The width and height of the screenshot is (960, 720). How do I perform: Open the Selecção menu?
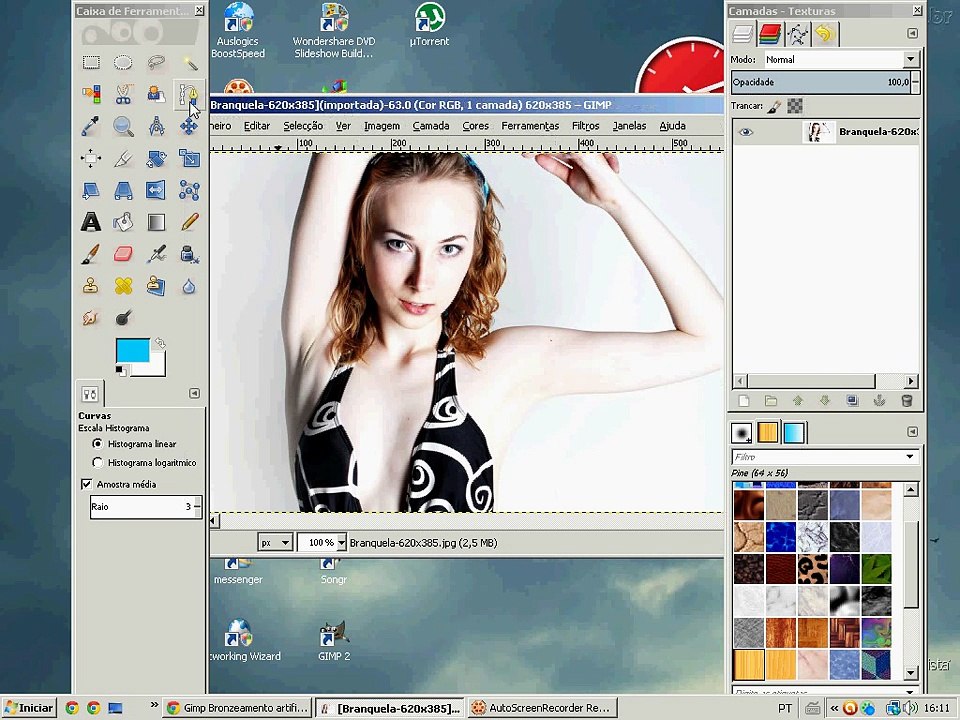coord(303,126)
